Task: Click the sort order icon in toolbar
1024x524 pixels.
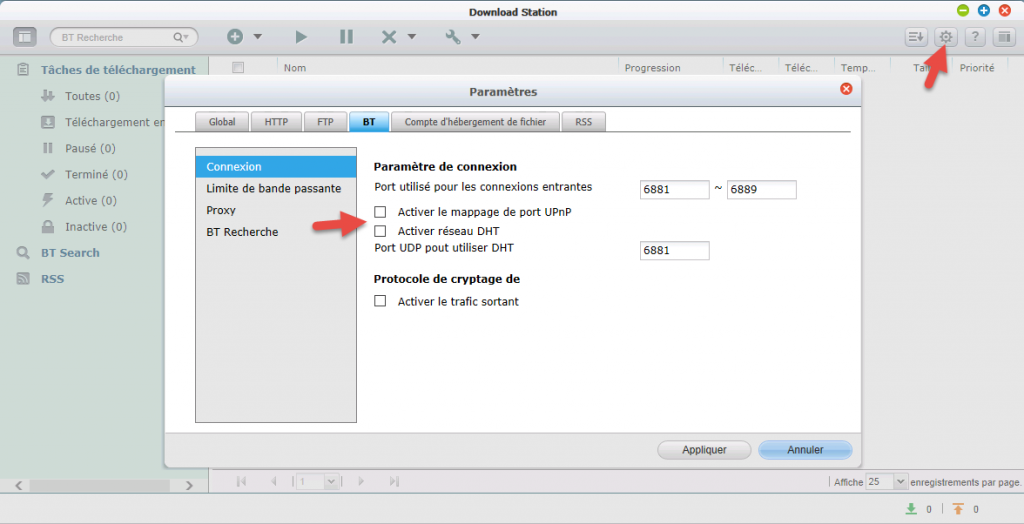Action: pyautogui.click(x=916, y=37)
